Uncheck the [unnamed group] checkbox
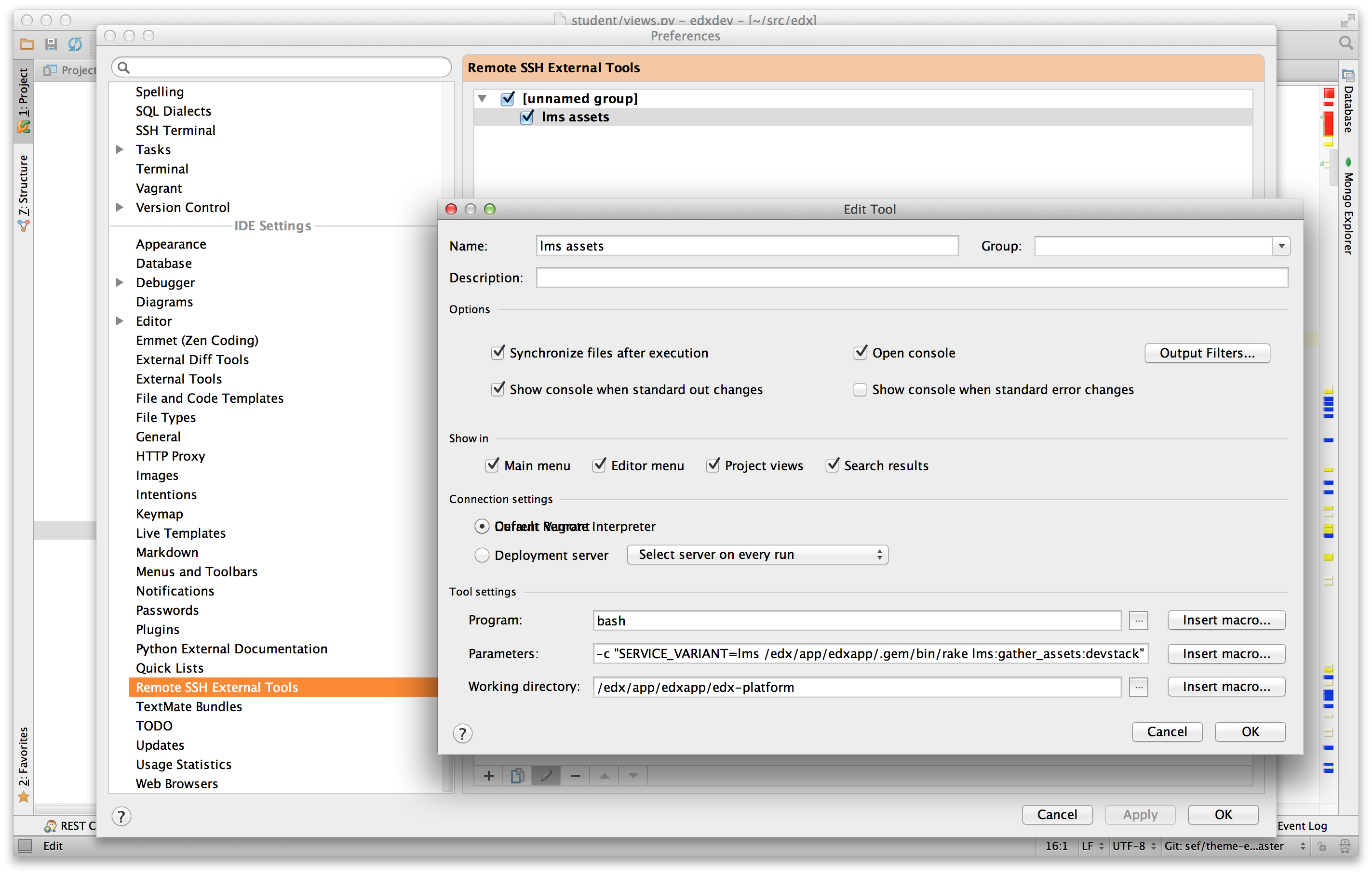 [x=508, y=98]
